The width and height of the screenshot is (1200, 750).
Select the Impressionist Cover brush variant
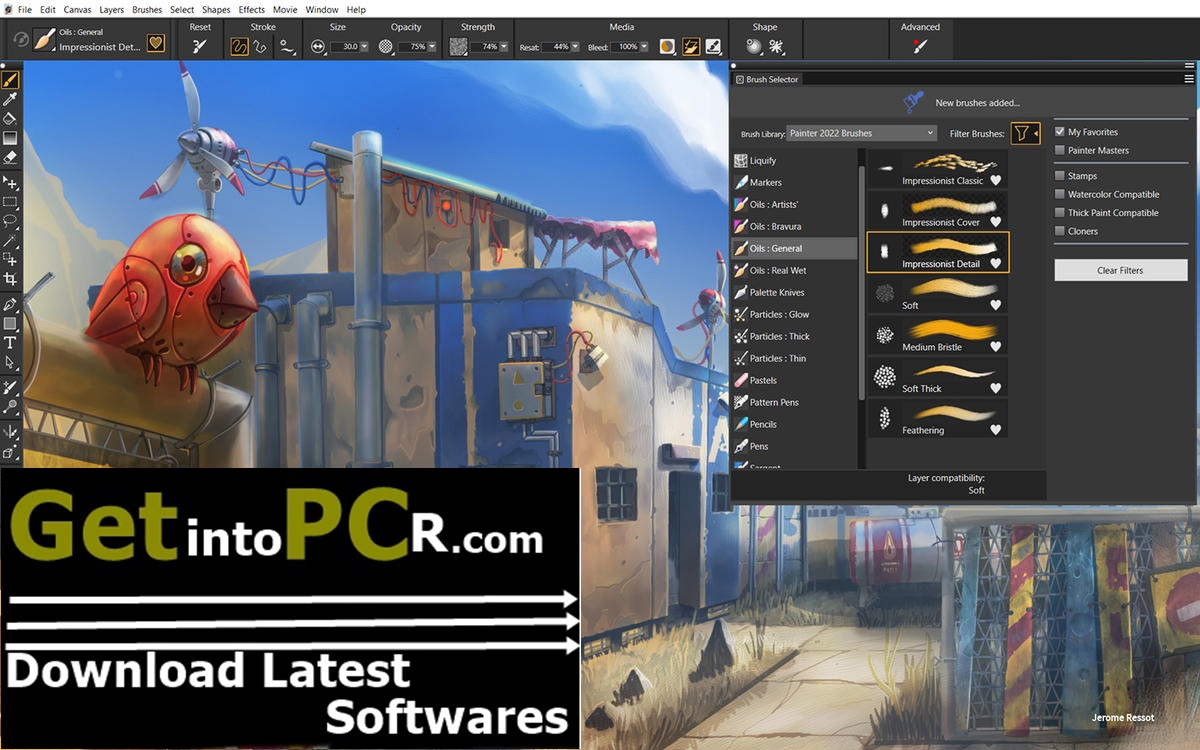(938, 210)
